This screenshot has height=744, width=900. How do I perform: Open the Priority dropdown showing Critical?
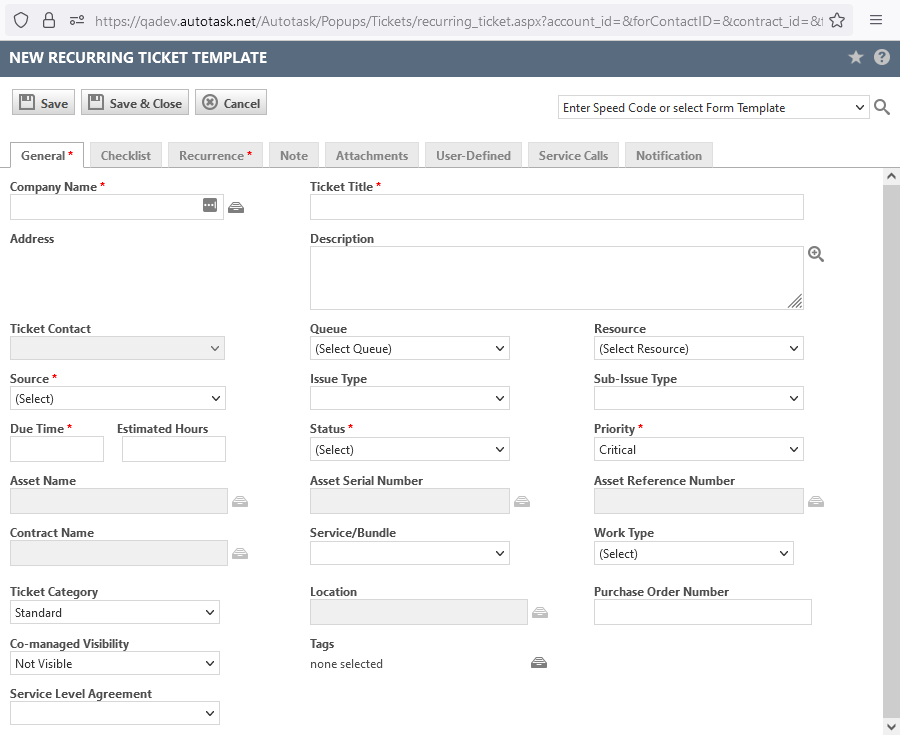699,450
